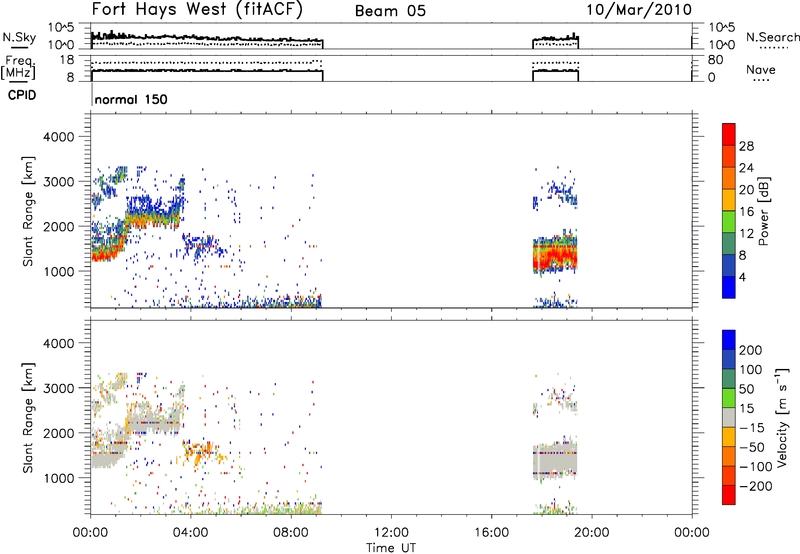Viewport: 800px width, 554px height.
Task: Click the '20' power colorbar tick label
Action: point(746,190)
